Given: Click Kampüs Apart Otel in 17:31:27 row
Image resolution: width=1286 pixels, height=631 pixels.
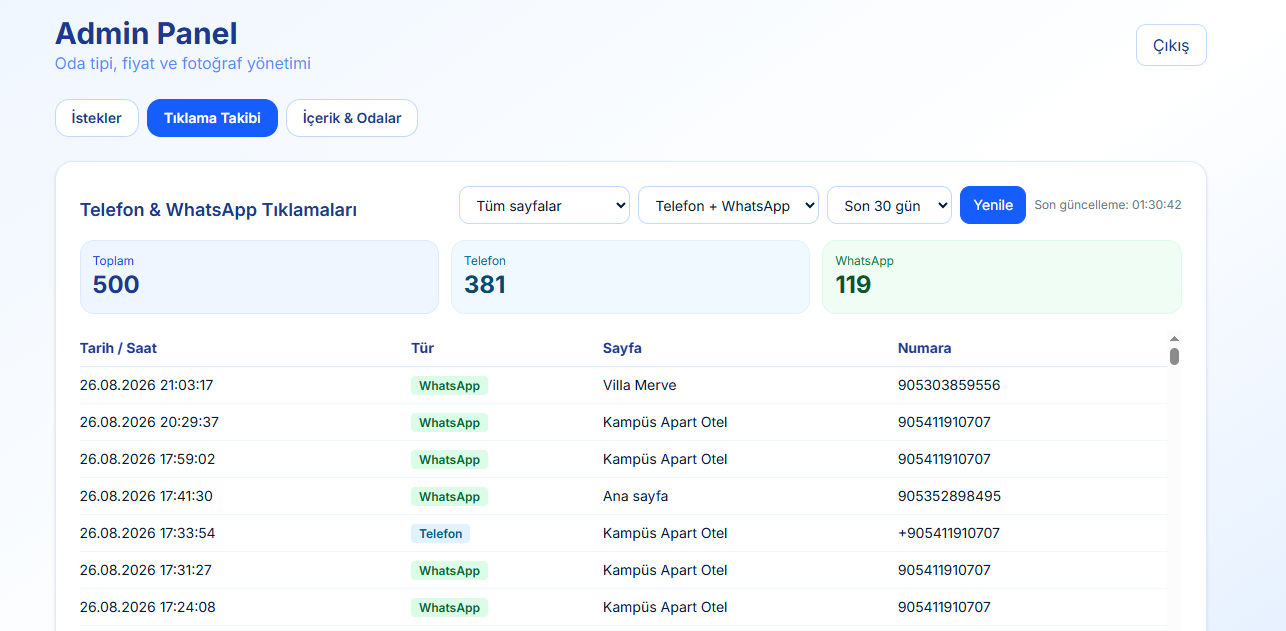Looking at the screenshot, I should pos(665,570).
